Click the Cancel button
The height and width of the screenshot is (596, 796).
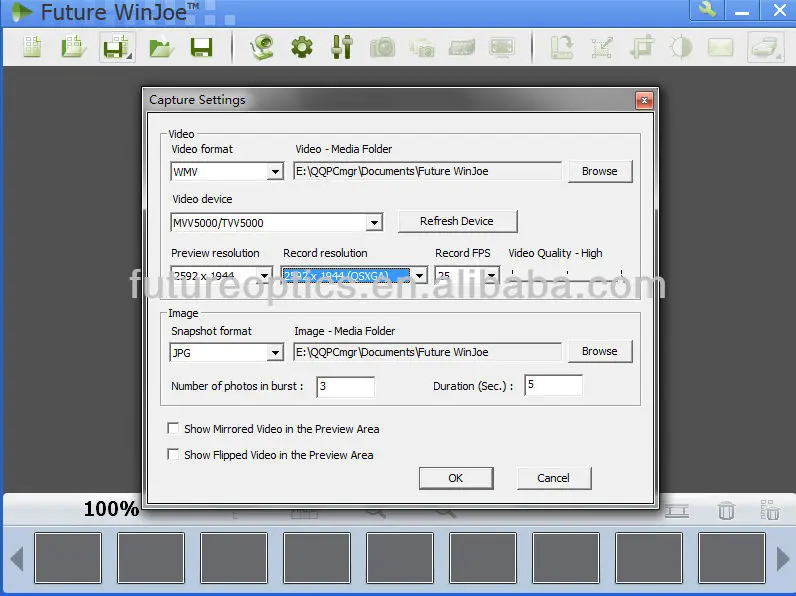554,478
